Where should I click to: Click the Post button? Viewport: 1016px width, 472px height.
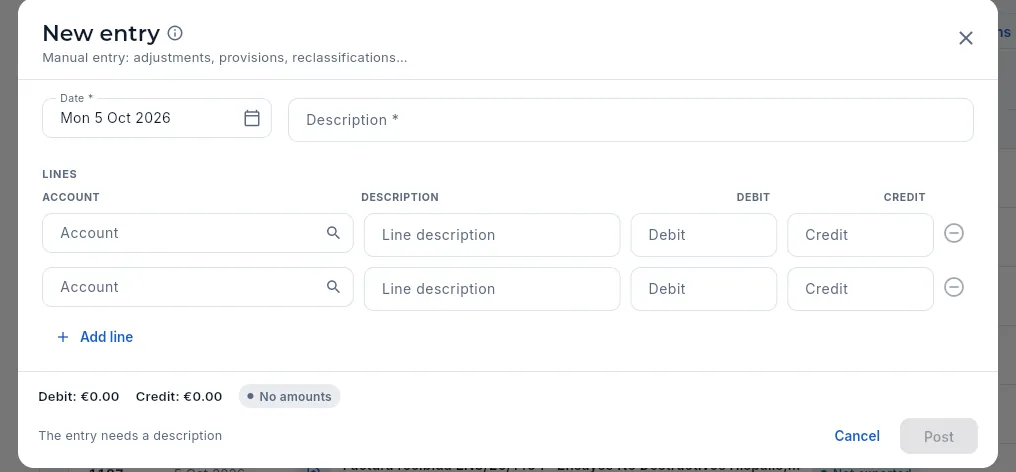(x=938, y=436)
